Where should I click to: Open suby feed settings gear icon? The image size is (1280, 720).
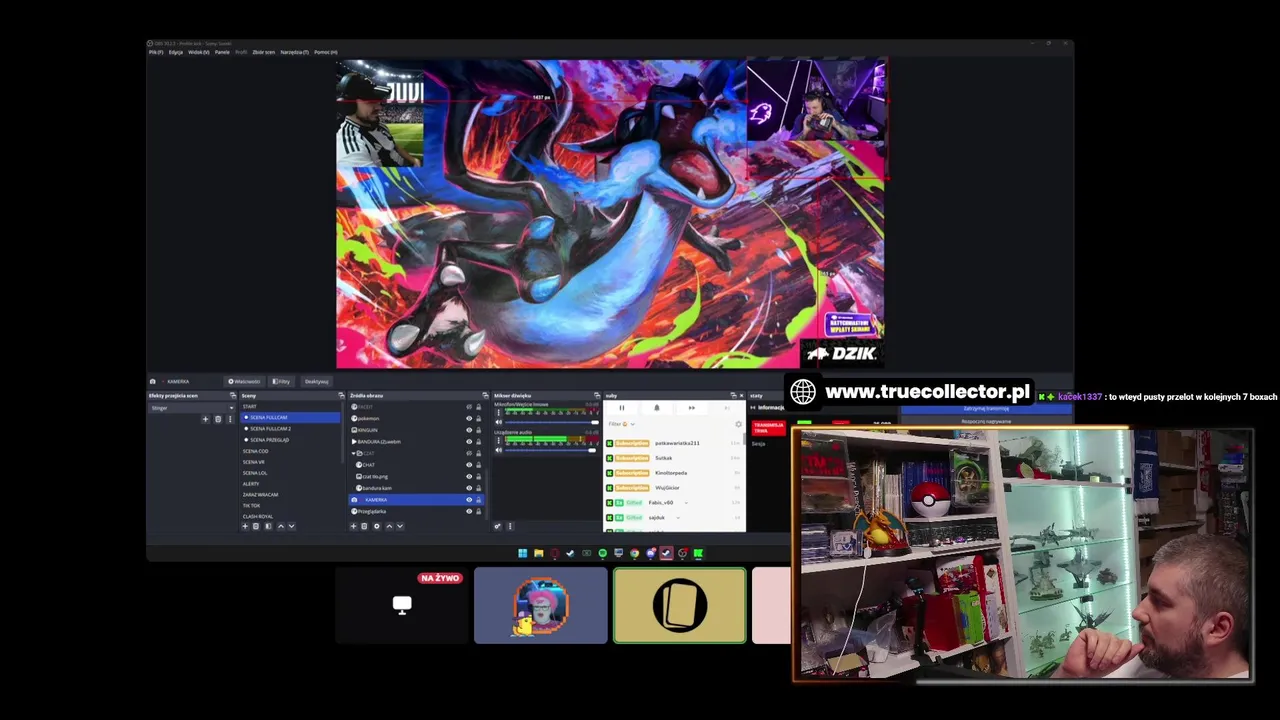click(x=738, y=424)
